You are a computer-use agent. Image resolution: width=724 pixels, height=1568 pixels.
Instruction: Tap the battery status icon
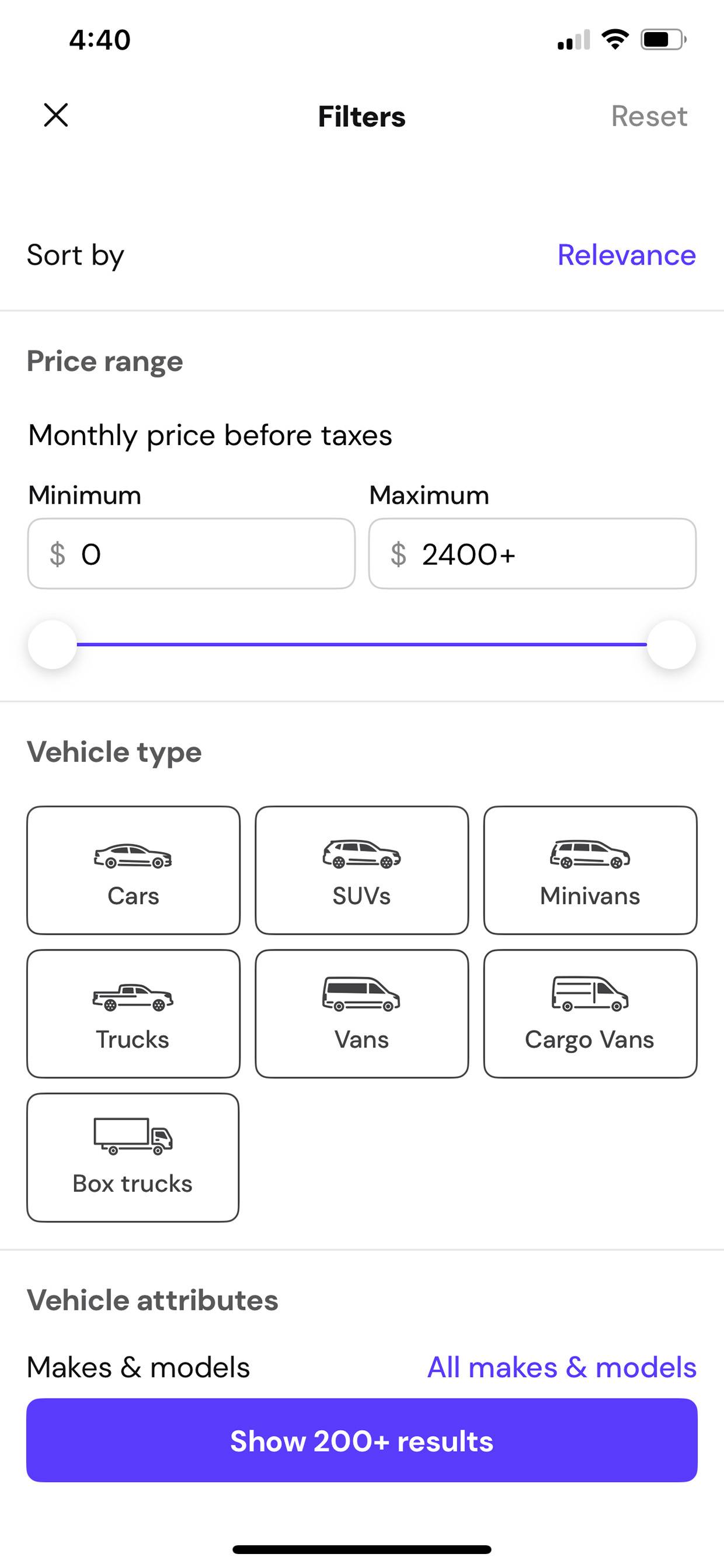pyautogui.click(x=663, y=40)
